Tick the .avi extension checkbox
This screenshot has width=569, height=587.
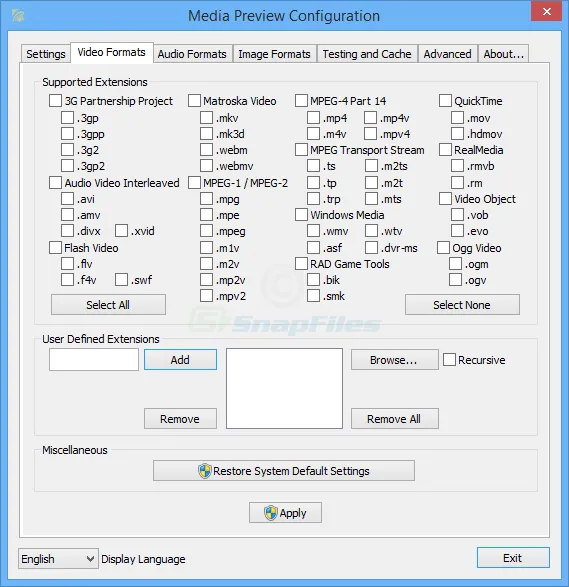pos(67,198)
